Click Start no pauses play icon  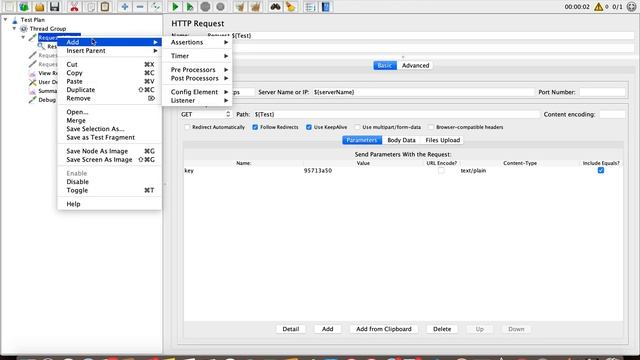tap(190, 7)
